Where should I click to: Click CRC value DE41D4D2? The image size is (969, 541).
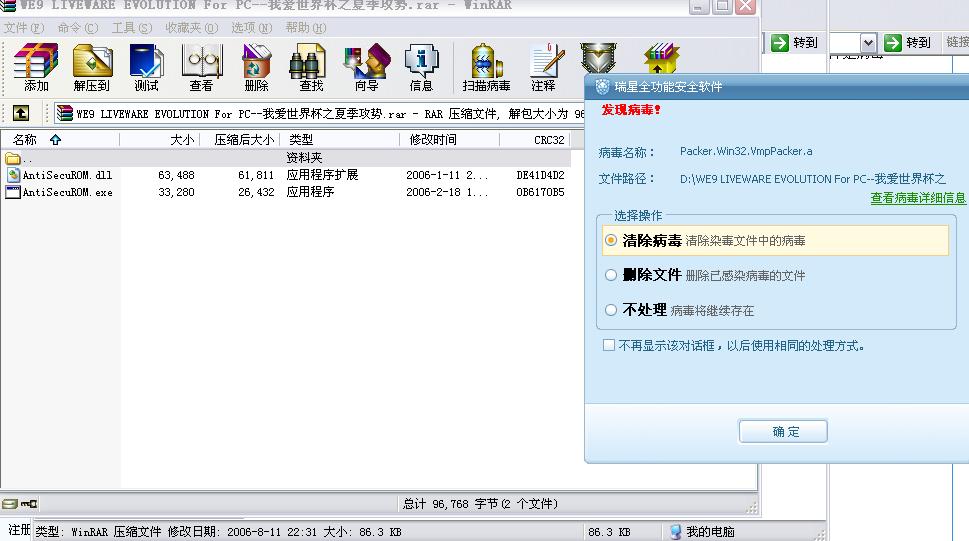coord(540,176)
